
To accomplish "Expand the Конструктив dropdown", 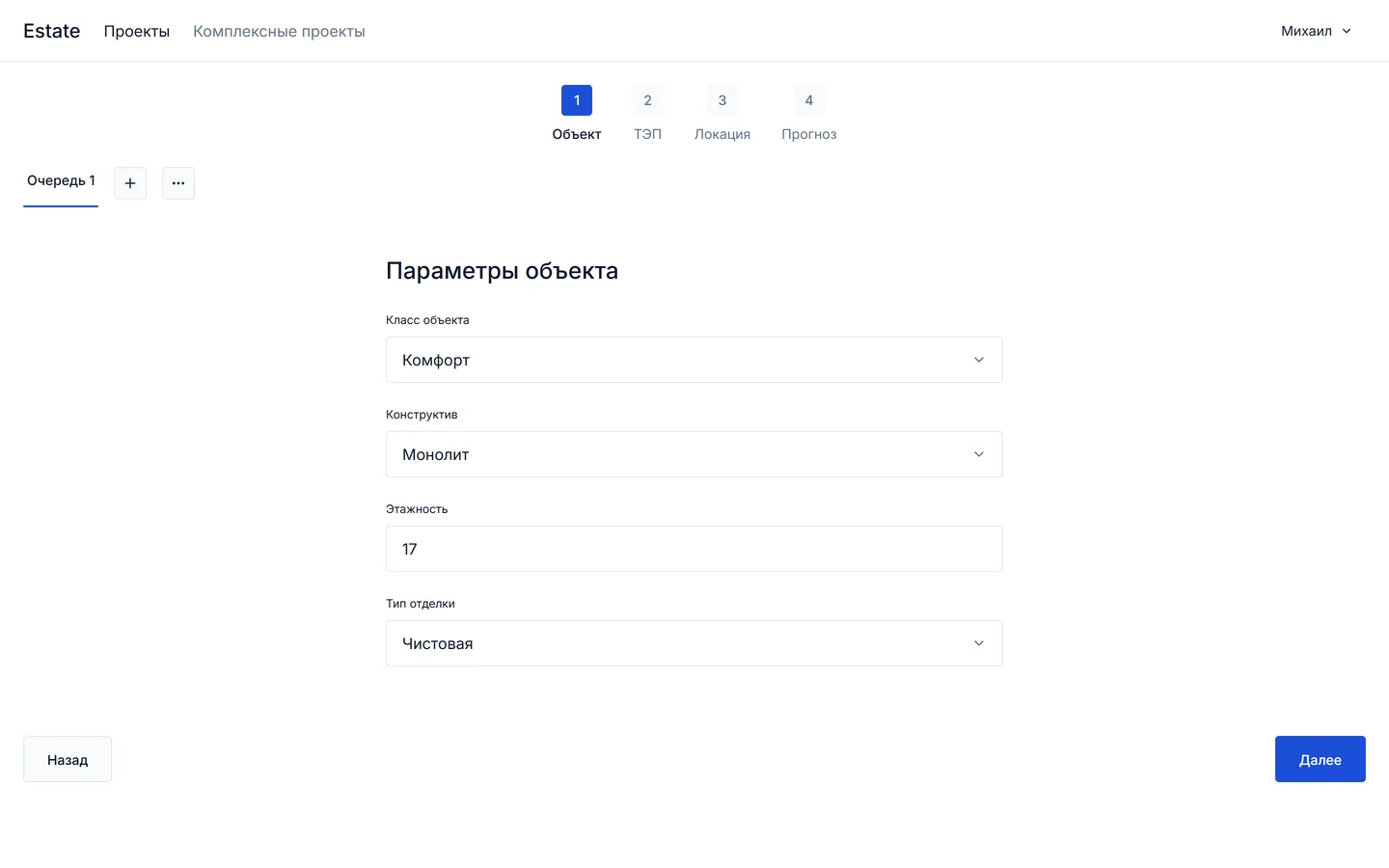I will pos(694,454).
